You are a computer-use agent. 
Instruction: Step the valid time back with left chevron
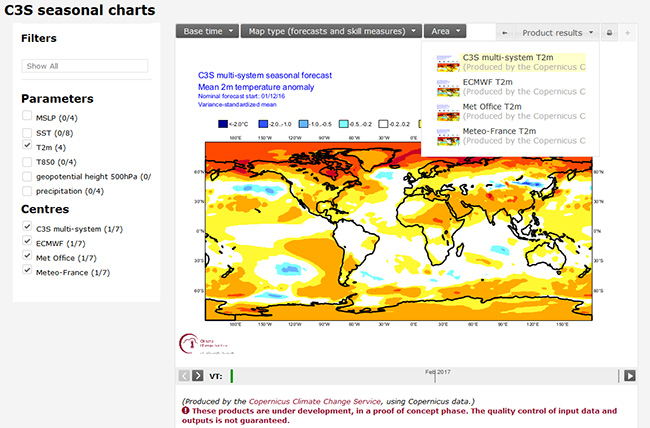point(184,376)
